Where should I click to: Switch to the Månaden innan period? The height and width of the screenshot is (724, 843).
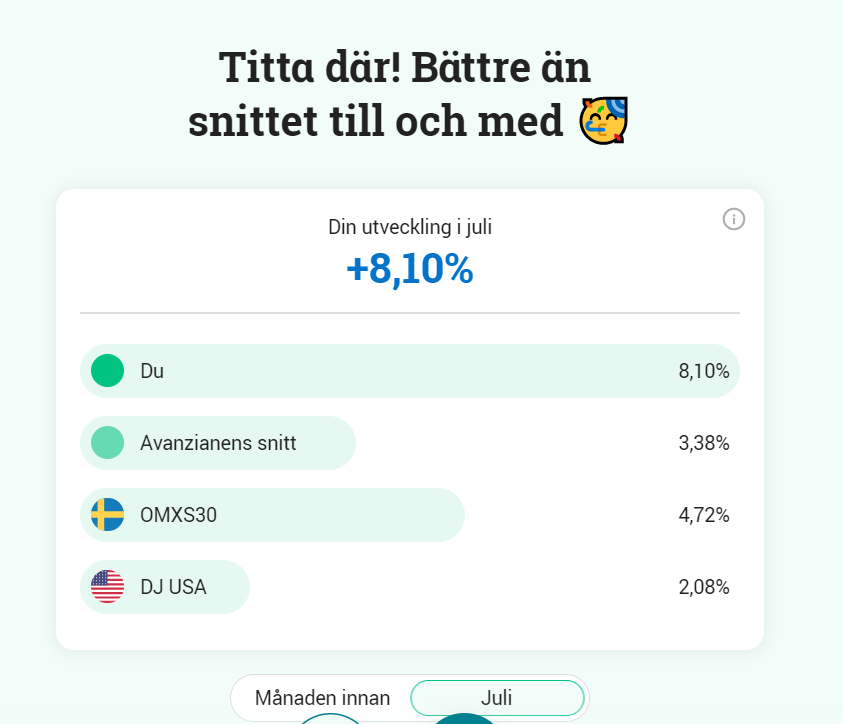(322, 697)
